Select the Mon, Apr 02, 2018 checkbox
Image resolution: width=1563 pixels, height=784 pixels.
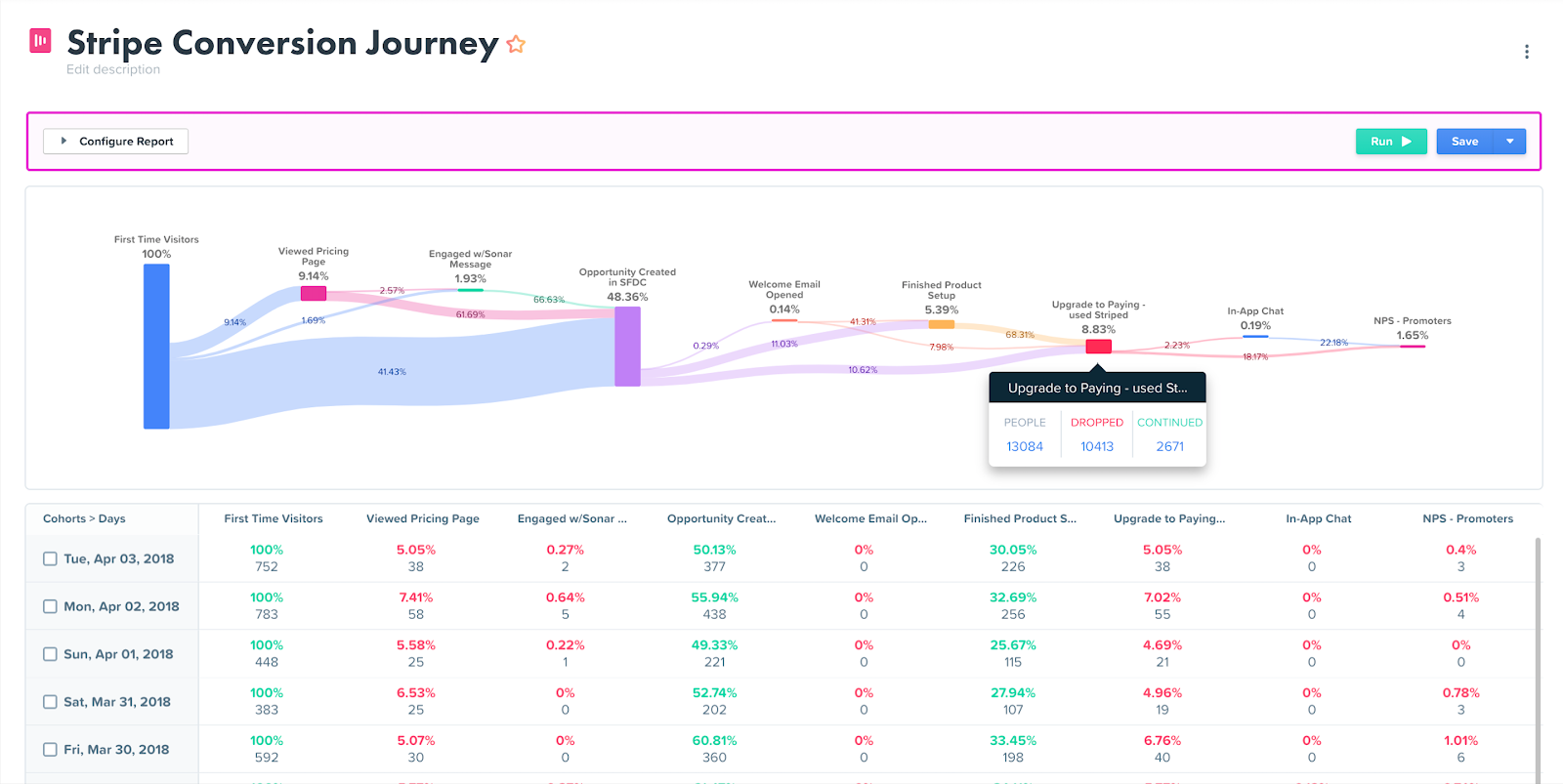tap(50, 606)
